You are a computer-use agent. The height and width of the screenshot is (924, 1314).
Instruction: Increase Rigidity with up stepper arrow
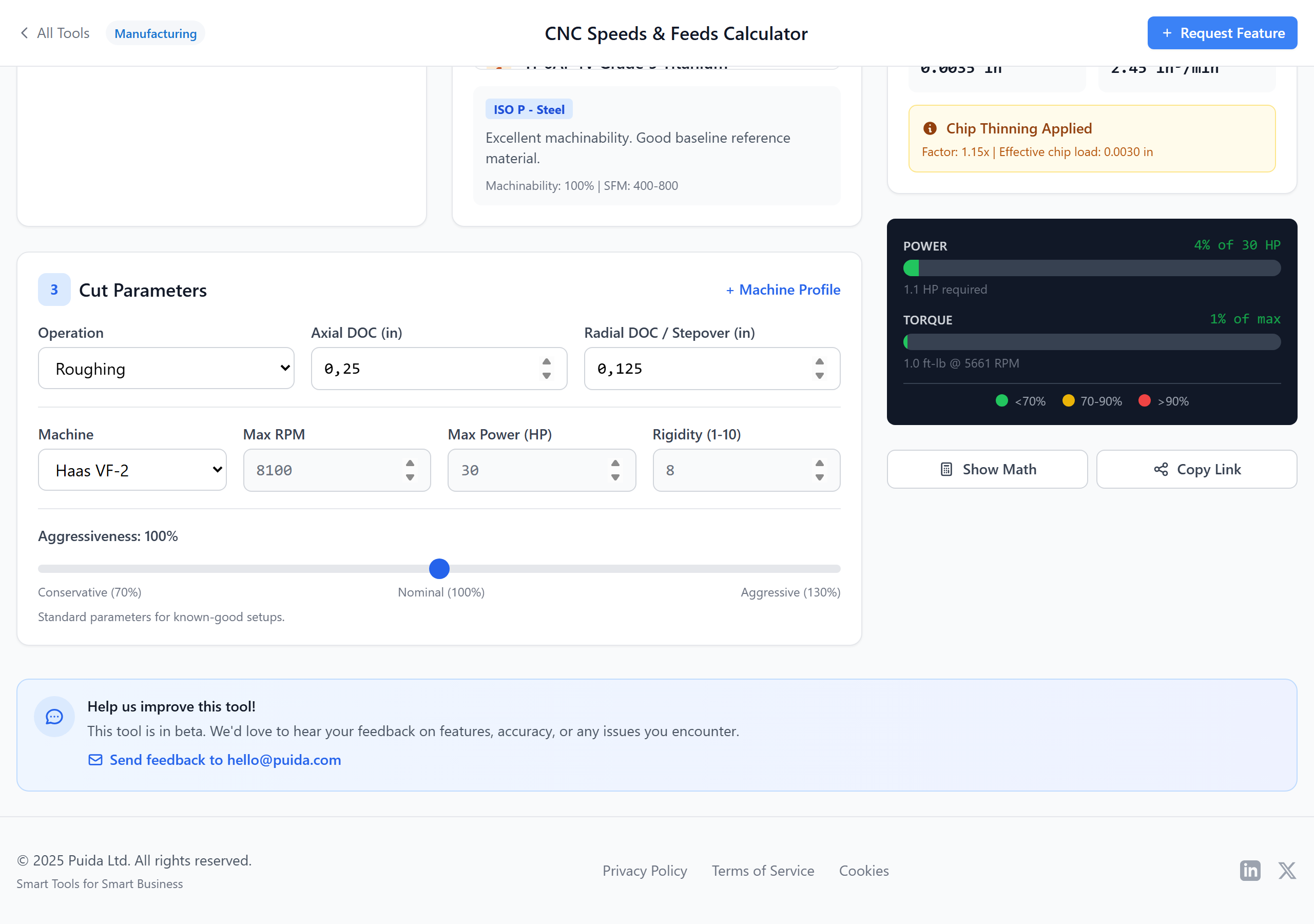tap(820, 463)
